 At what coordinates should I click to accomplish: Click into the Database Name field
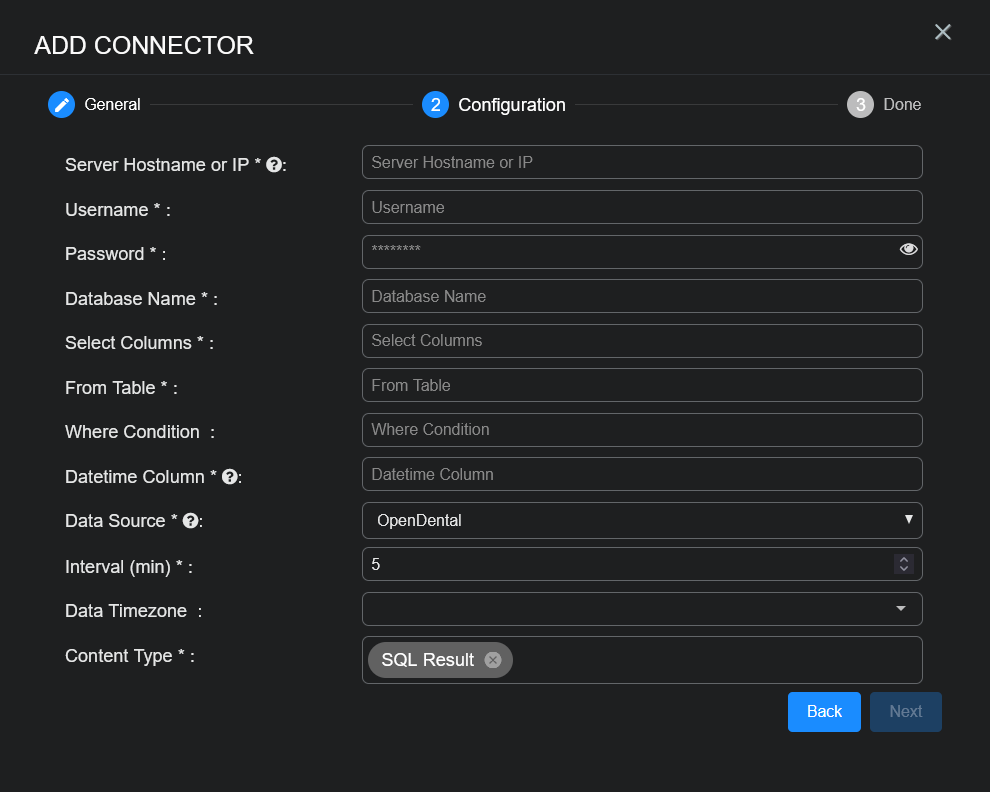(641, 296)
